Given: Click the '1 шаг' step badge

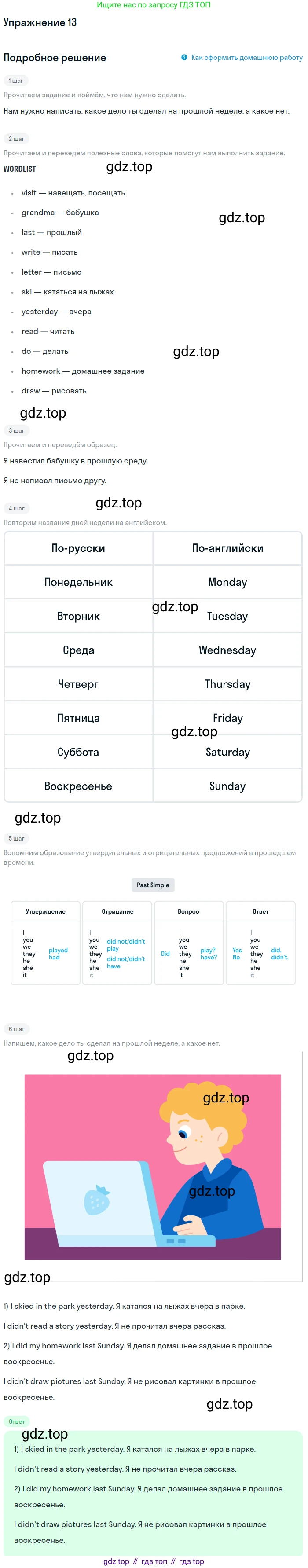Looking at the screenshot, I should pyautogui.click(x=16, y=81).
